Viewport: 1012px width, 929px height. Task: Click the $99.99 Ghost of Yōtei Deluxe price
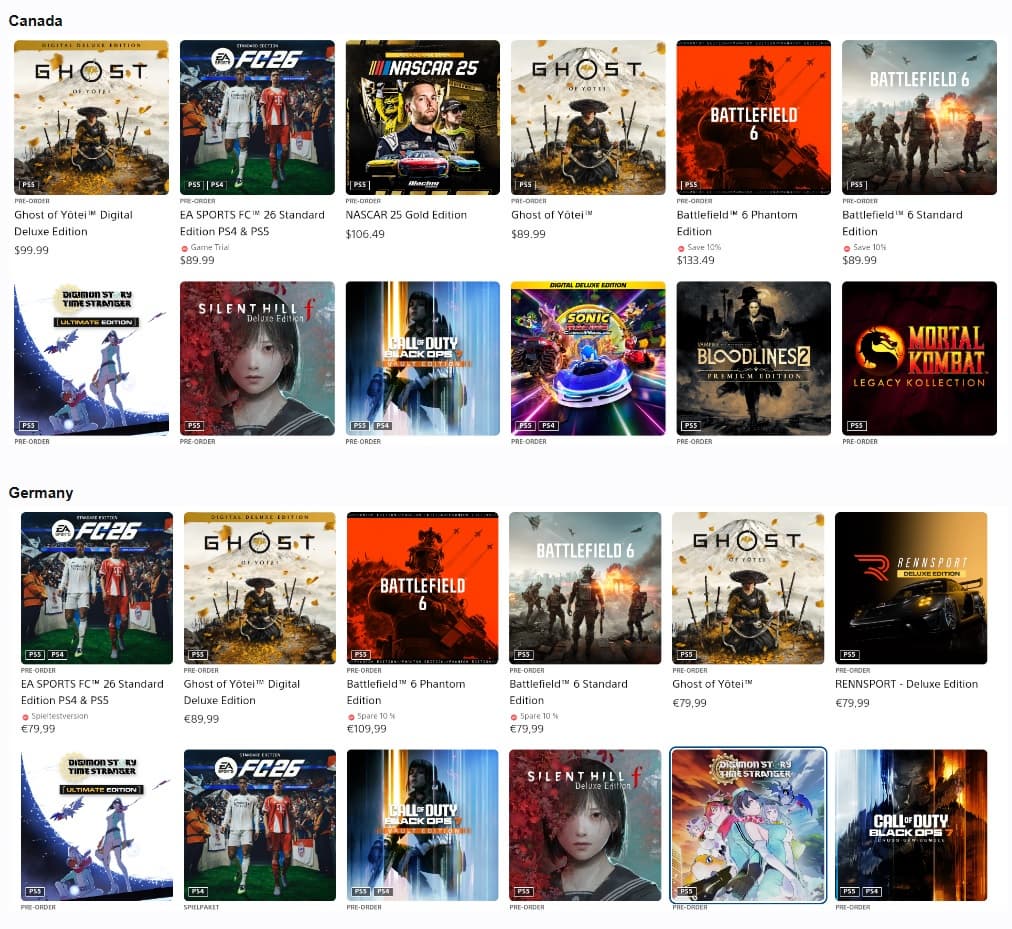tap(32, 250)
